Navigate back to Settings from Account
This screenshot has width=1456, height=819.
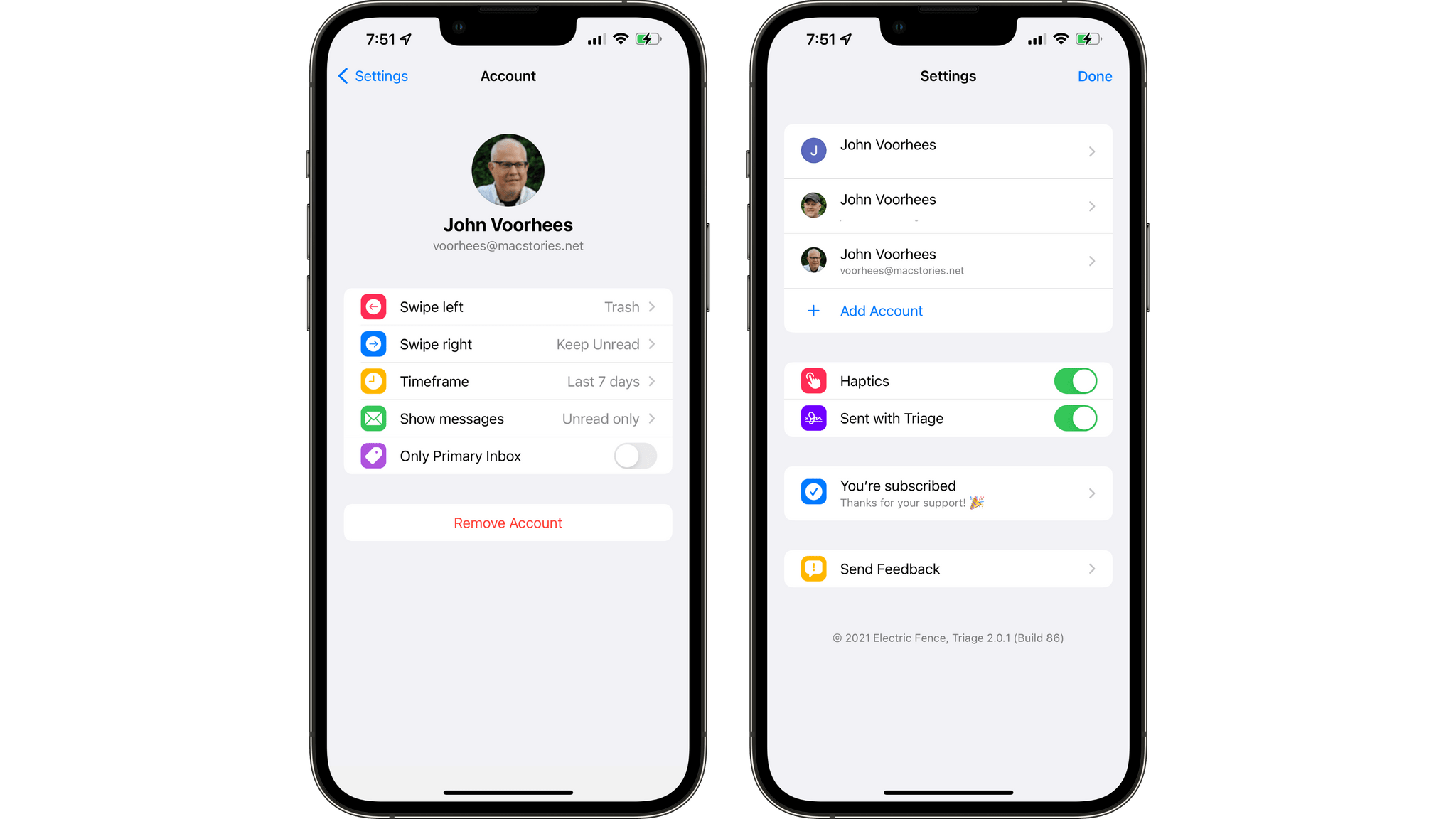(391, 76)
